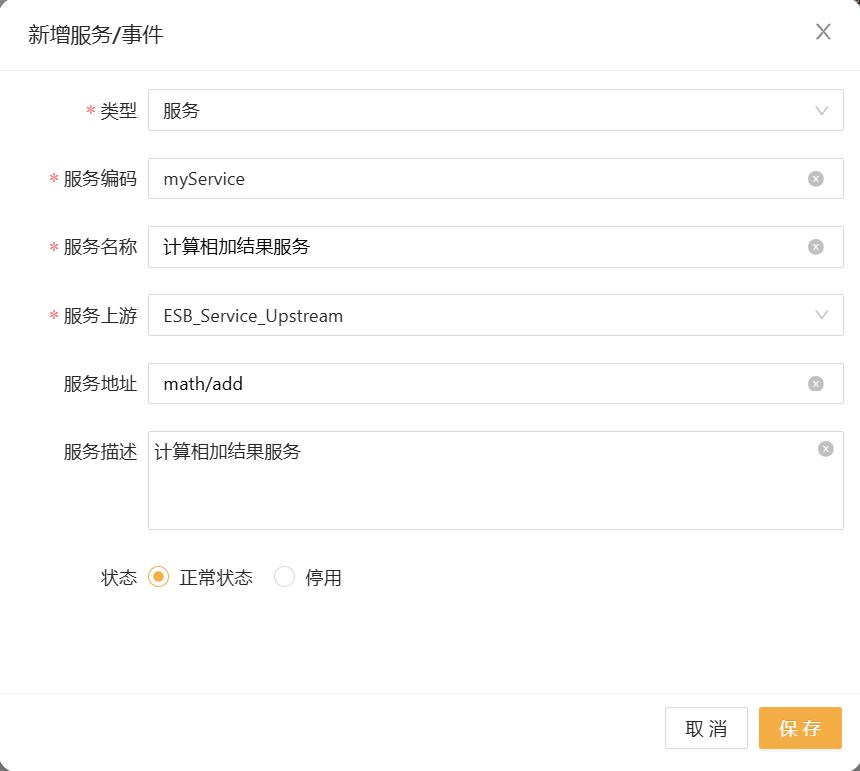Click the orange highlighted 保存 control

(x=800, y=728)
